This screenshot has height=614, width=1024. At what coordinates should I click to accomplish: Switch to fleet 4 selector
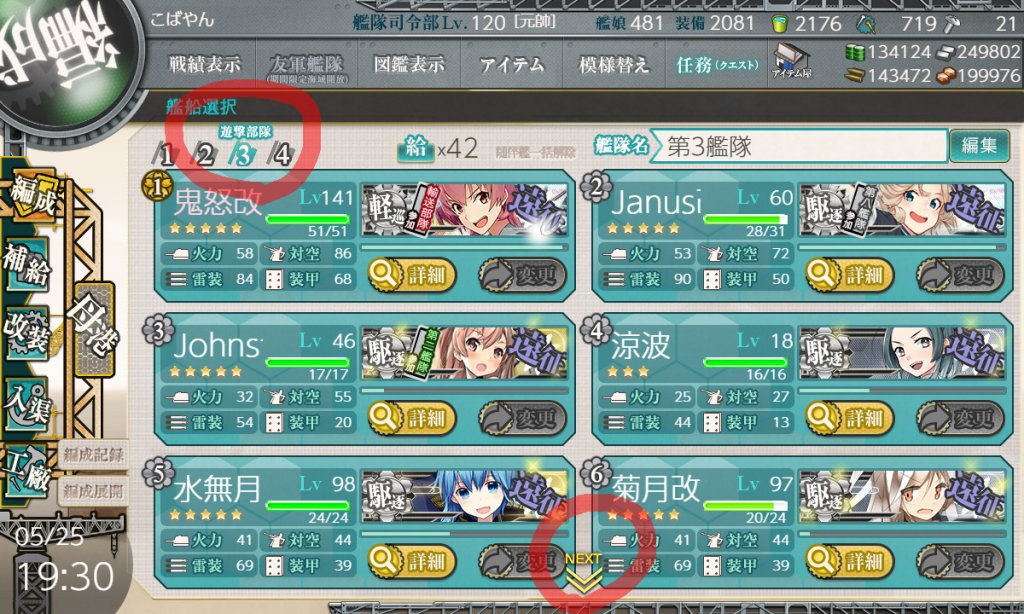tap(281, 155)
